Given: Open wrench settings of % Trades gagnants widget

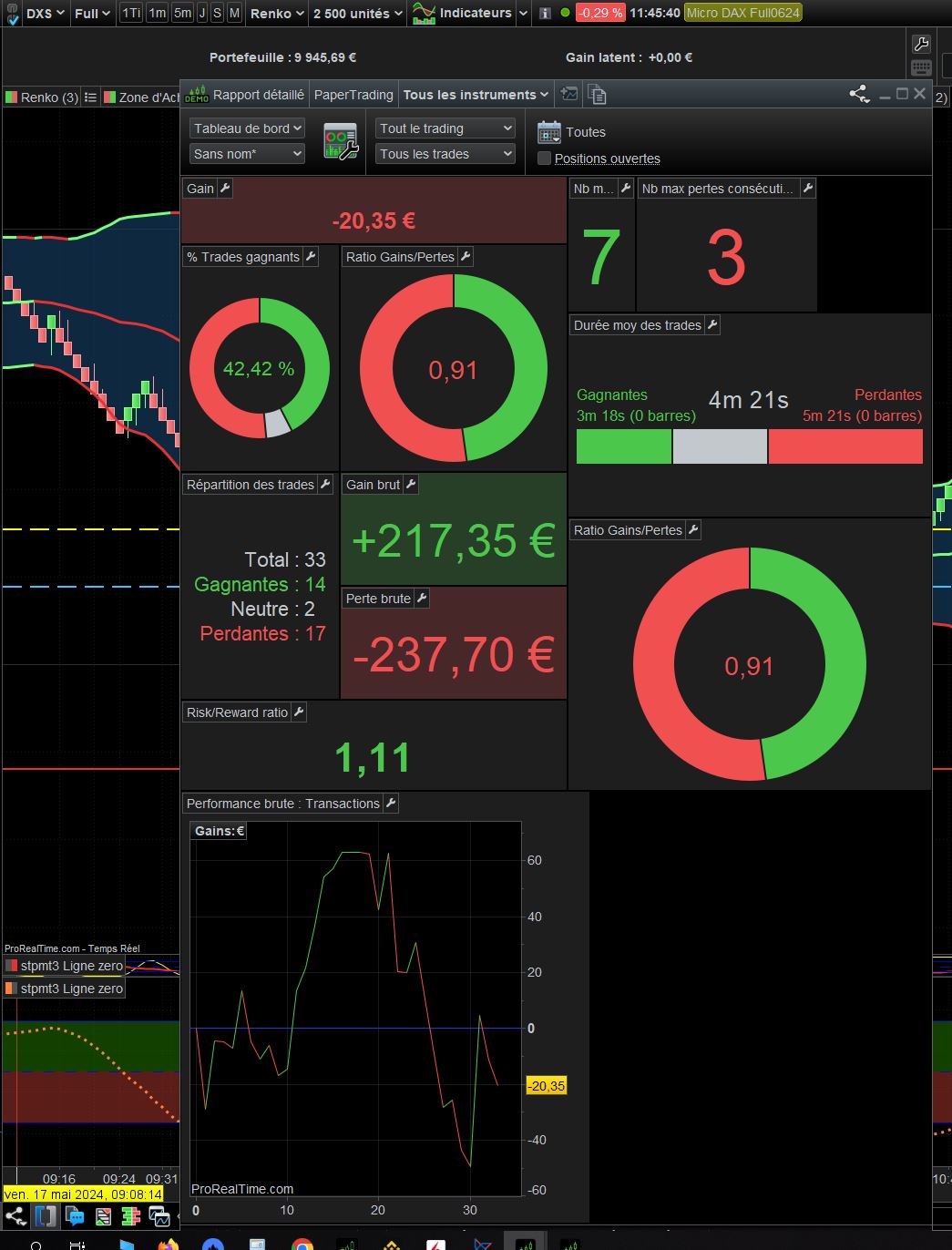Looking at the screenshot, I should 311,257.
